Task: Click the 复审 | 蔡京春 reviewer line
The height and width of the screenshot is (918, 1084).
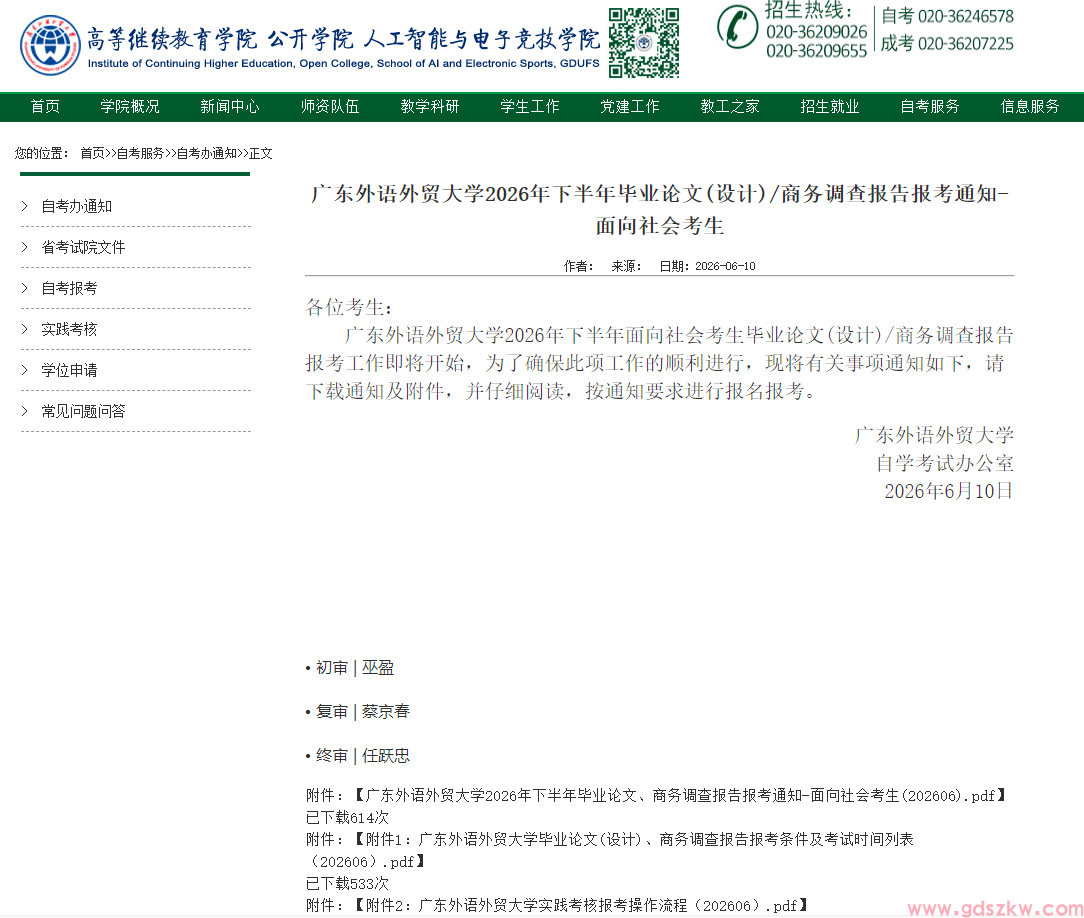Action: coord(357,711)
